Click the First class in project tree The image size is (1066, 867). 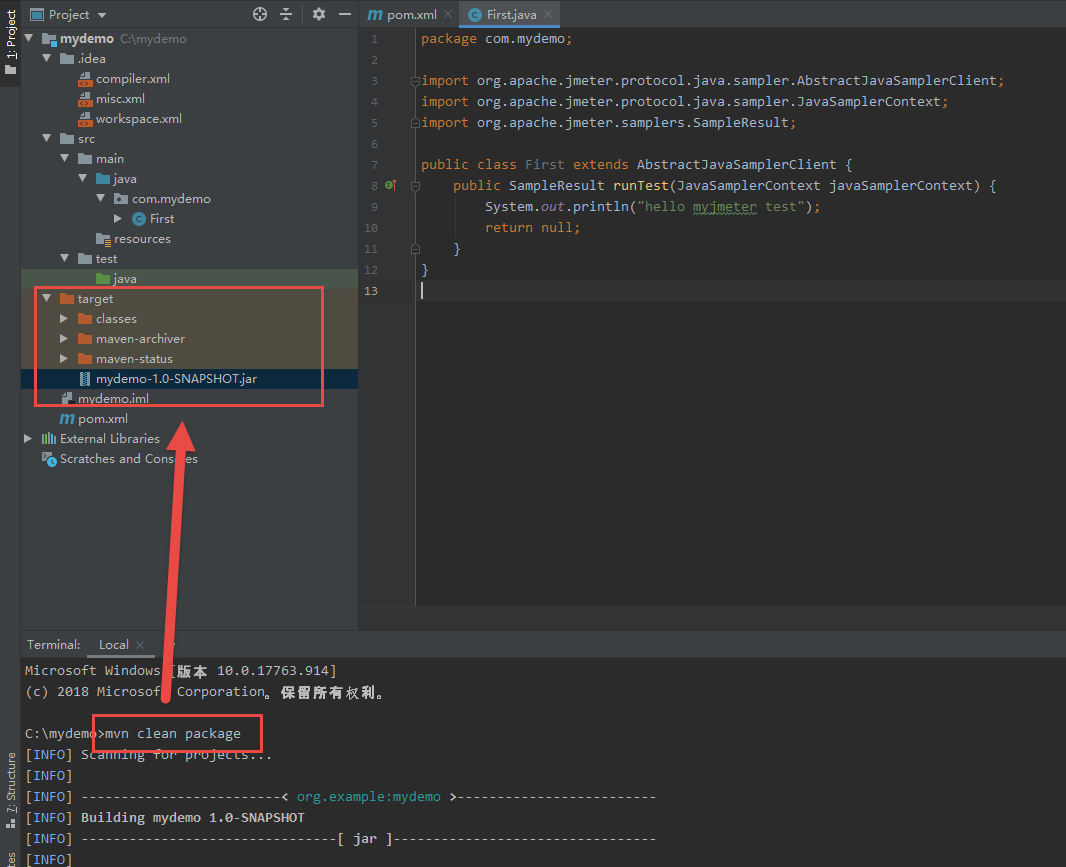pyautogui.click(x=161, y=218)
